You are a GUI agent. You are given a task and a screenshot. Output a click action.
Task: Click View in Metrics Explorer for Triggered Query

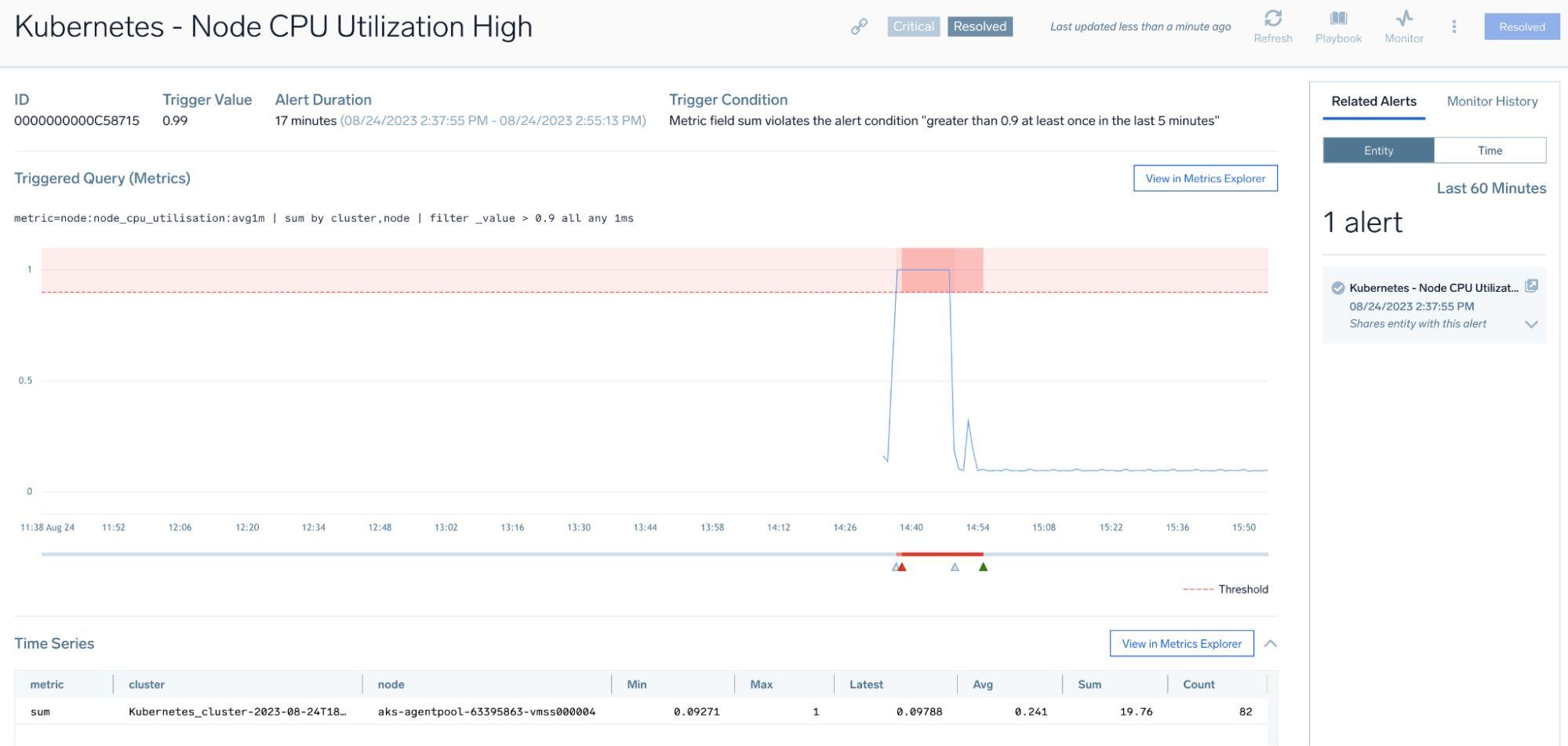(x=1205, y=178)
